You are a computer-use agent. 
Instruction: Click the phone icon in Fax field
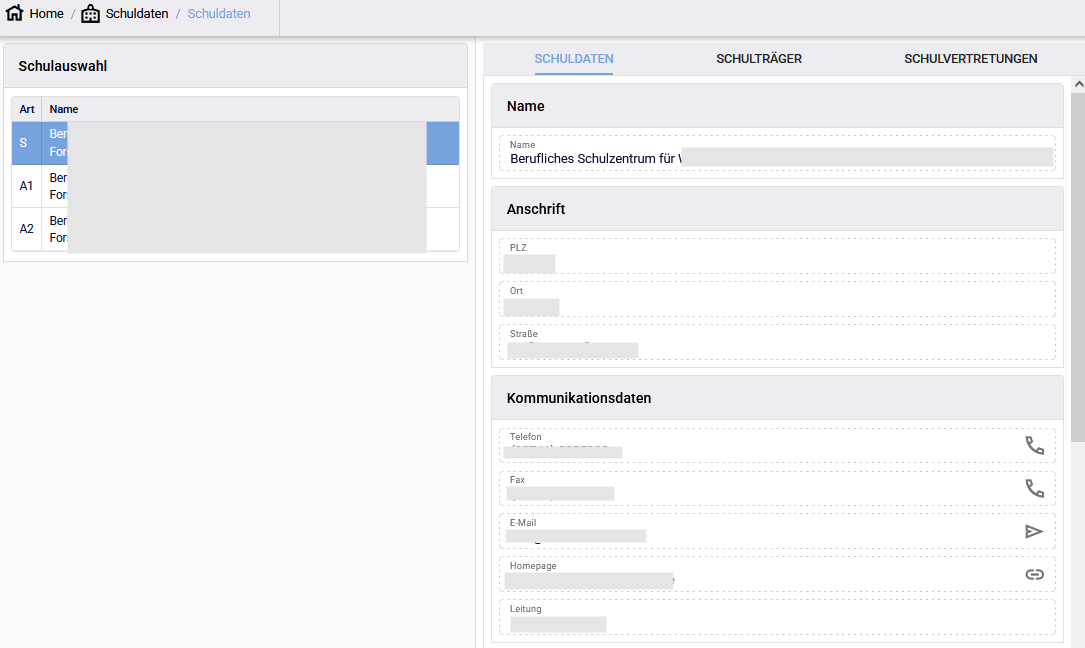click(1034, 488)
